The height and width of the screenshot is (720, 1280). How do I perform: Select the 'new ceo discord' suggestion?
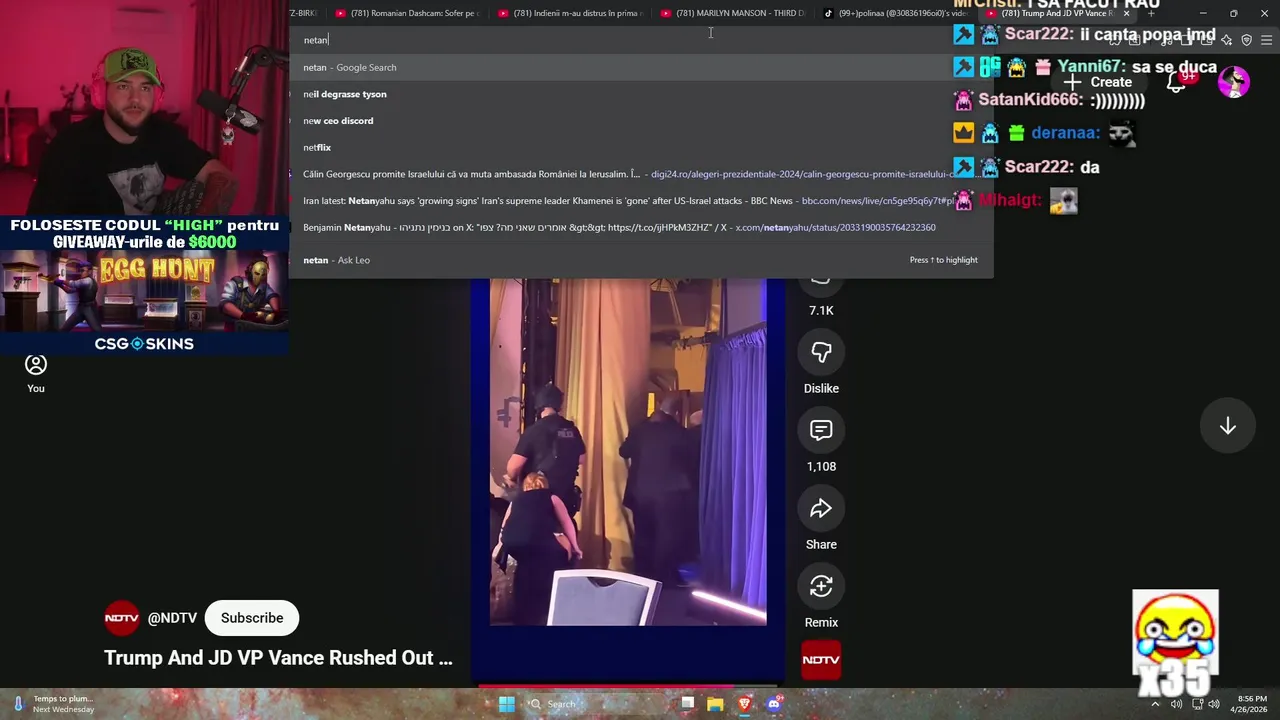tap(641, 121)
